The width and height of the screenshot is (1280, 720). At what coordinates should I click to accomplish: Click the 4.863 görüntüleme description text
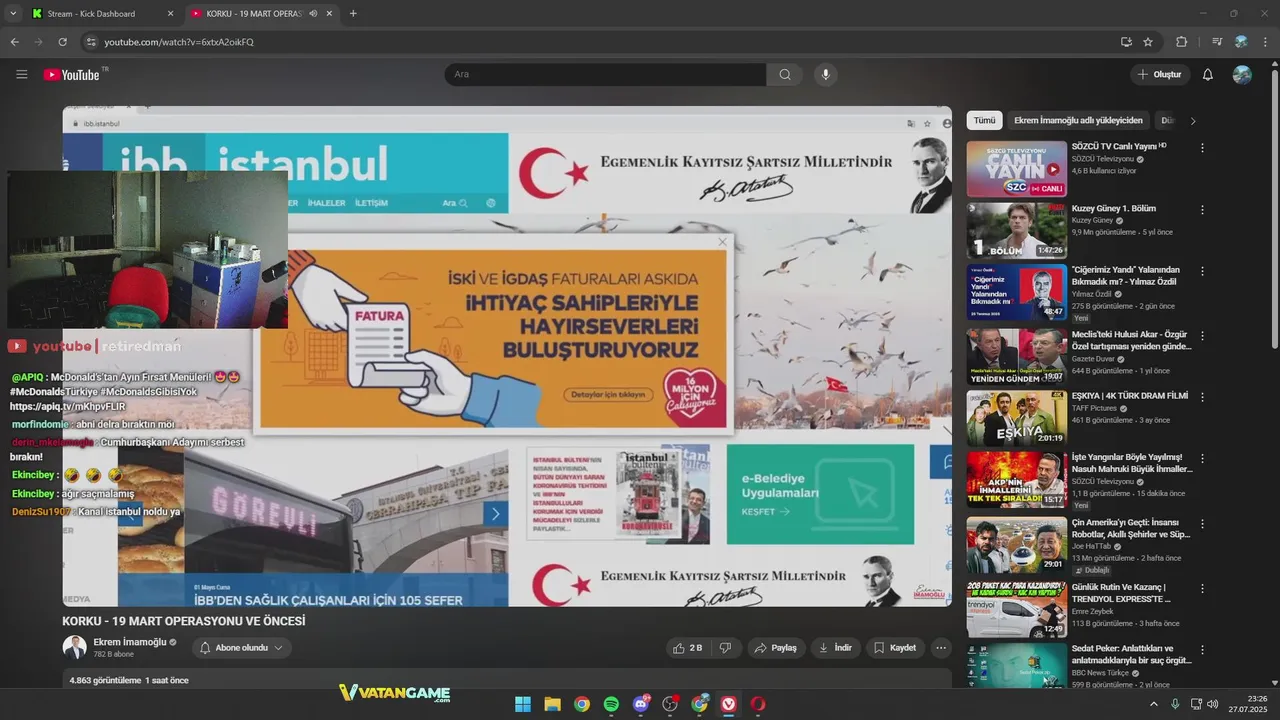(x=129, y=680)
